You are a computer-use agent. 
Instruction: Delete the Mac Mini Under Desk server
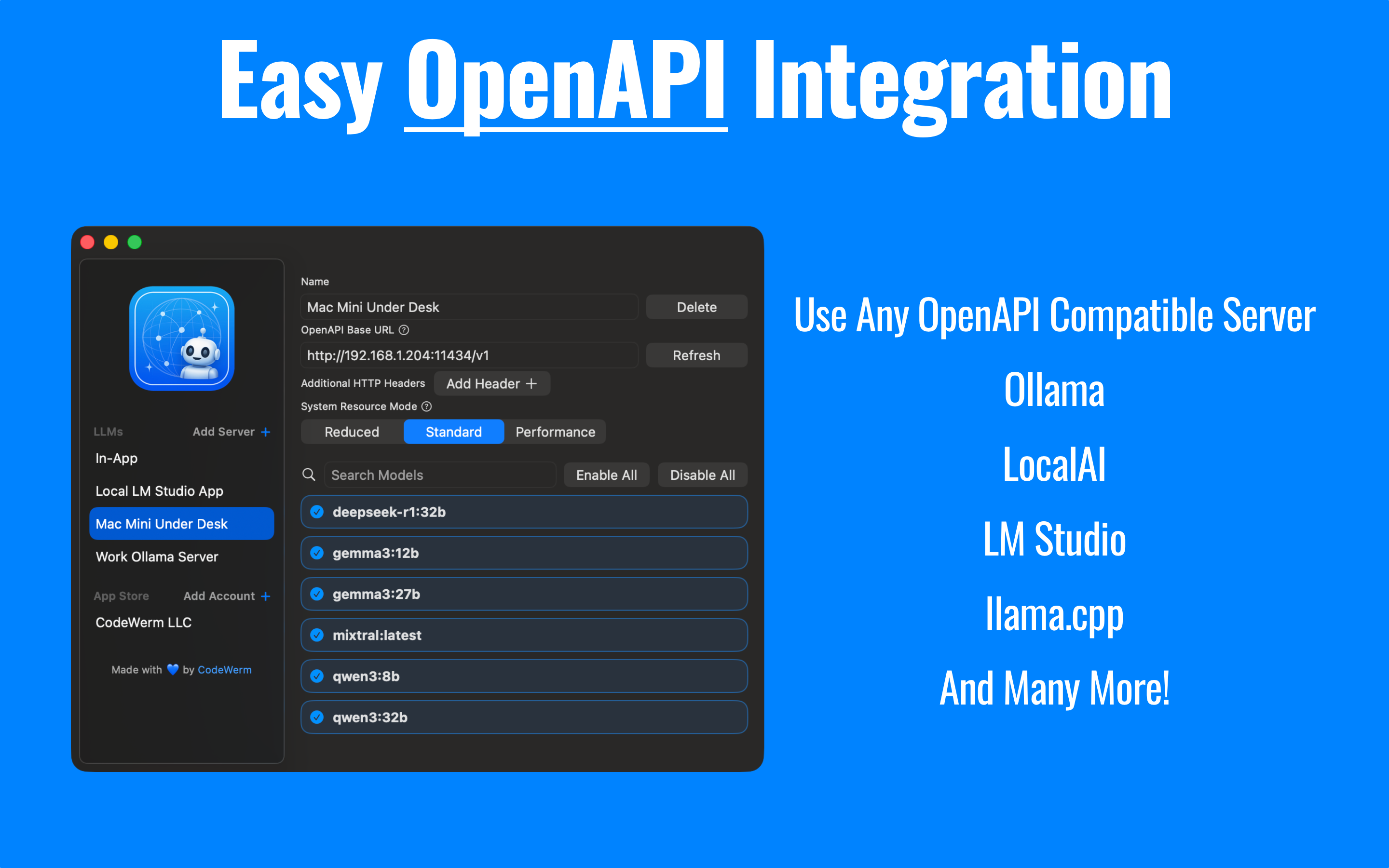coord(696,307)
